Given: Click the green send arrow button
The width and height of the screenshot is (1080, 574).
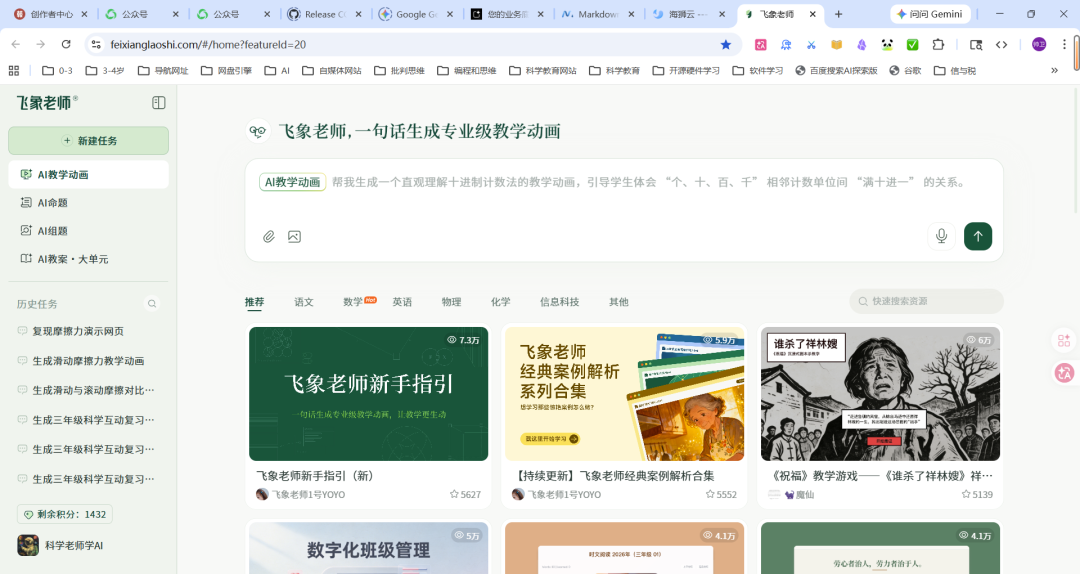Looking at the screenshot, I should click(978, 236).
